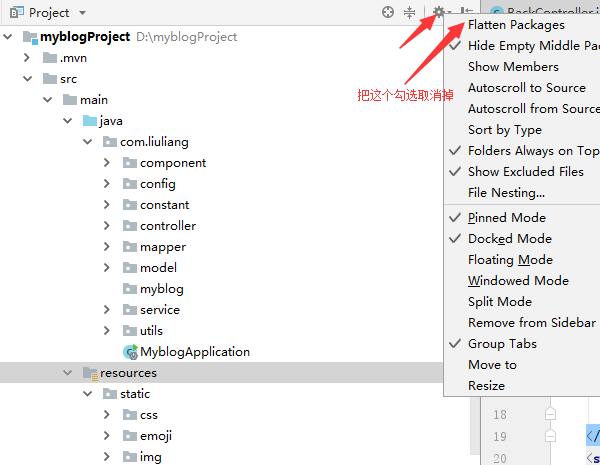The height and width of the screenshot is (465, 600).
Task: Click the resources root folder icon
Action: point(90,373)
